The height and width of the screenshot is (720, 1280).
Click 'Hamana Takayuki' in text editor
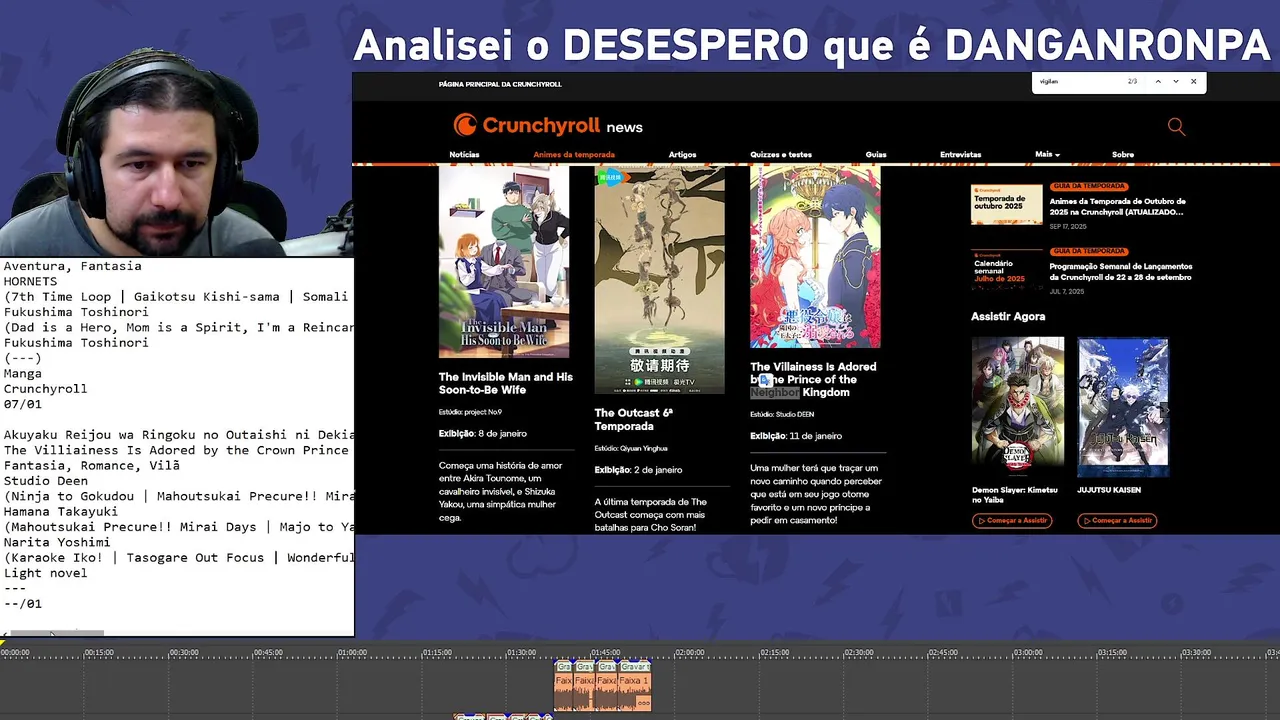point(60,511)
